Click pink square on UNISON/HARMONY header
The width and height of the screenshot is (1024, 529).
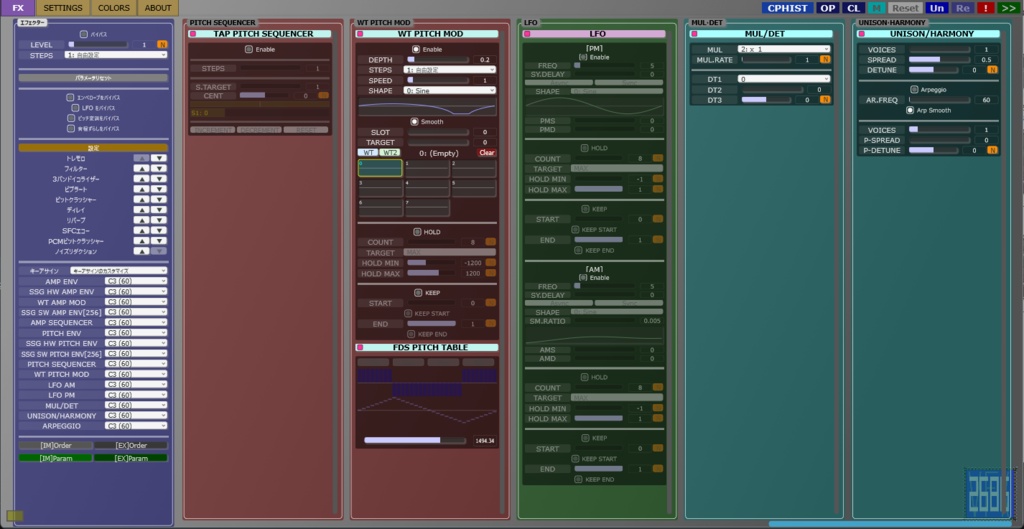tap(861, 34)
